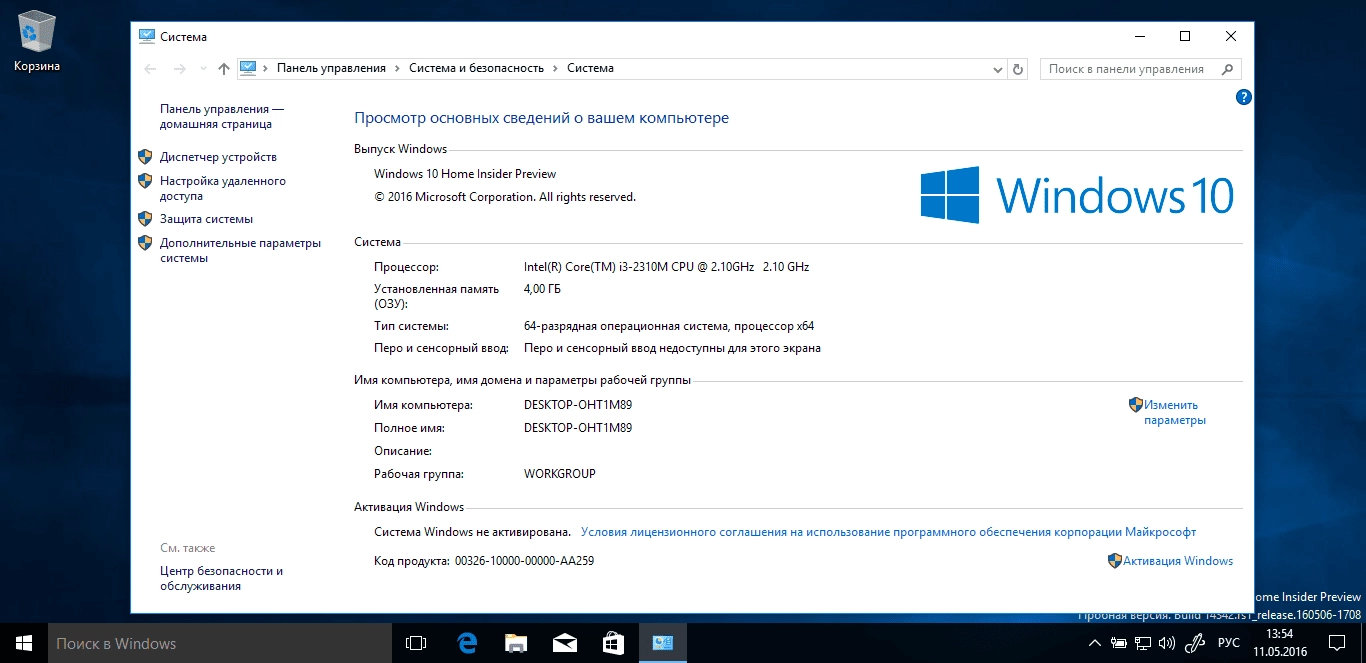1366x663 pixels.
Task: Expand the chevron after Панель управления breadcrumb
Action: pos(398,68)
